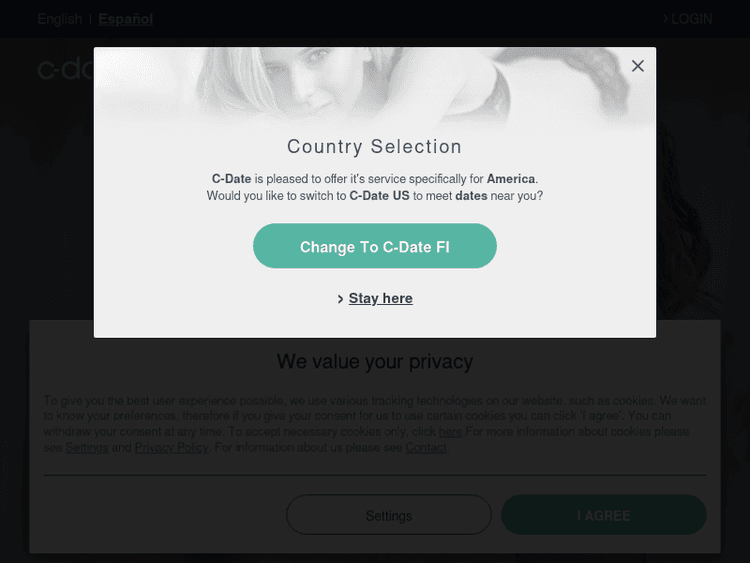Click the Country Selection heading
The height and width of the screenshot is (563, 750).
375,147
